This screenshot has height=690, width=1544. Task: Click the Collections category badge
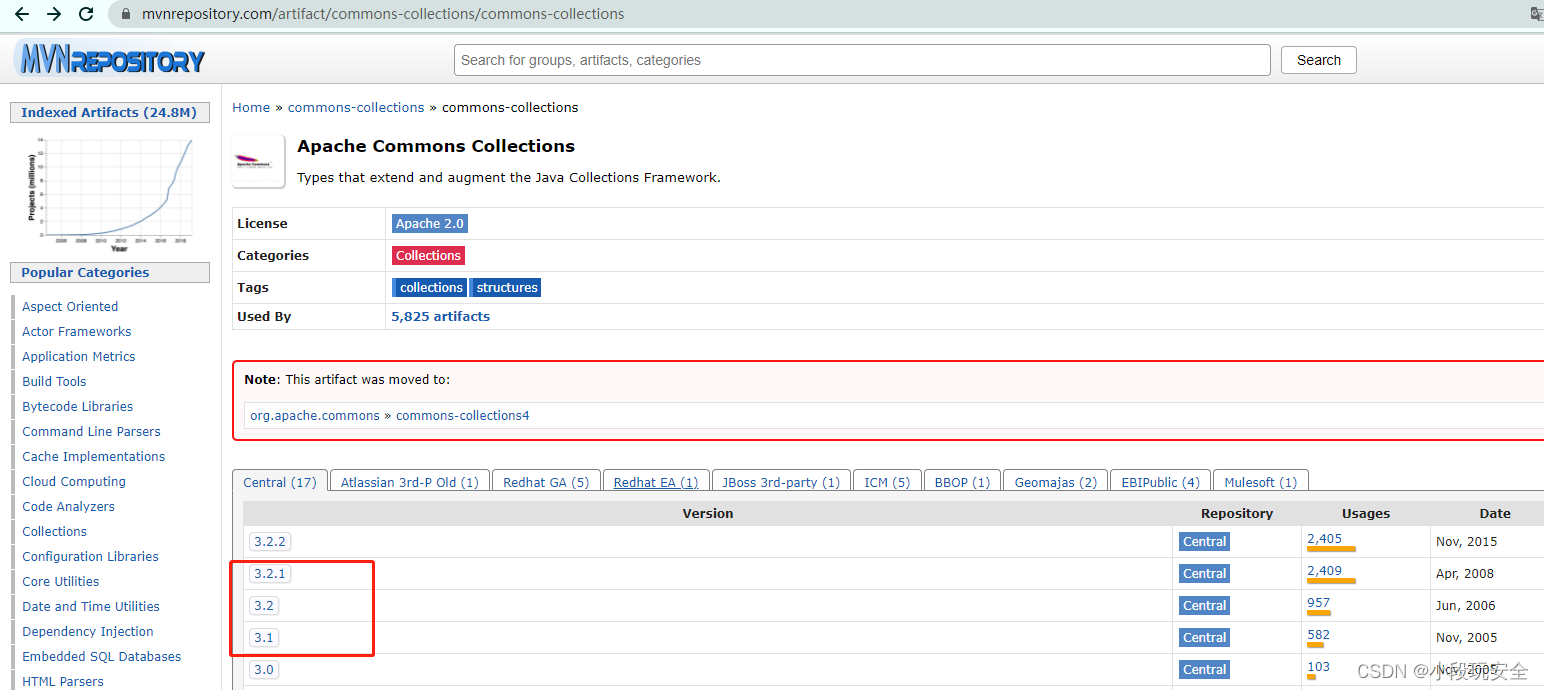pyautogui.click(x=428, y=256)
